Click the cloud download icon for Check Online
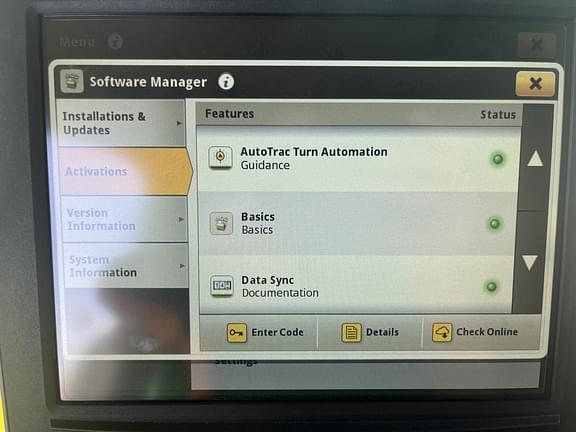Image resolution: width=576 pixels, height=432 pixels. tap(442, 332)
